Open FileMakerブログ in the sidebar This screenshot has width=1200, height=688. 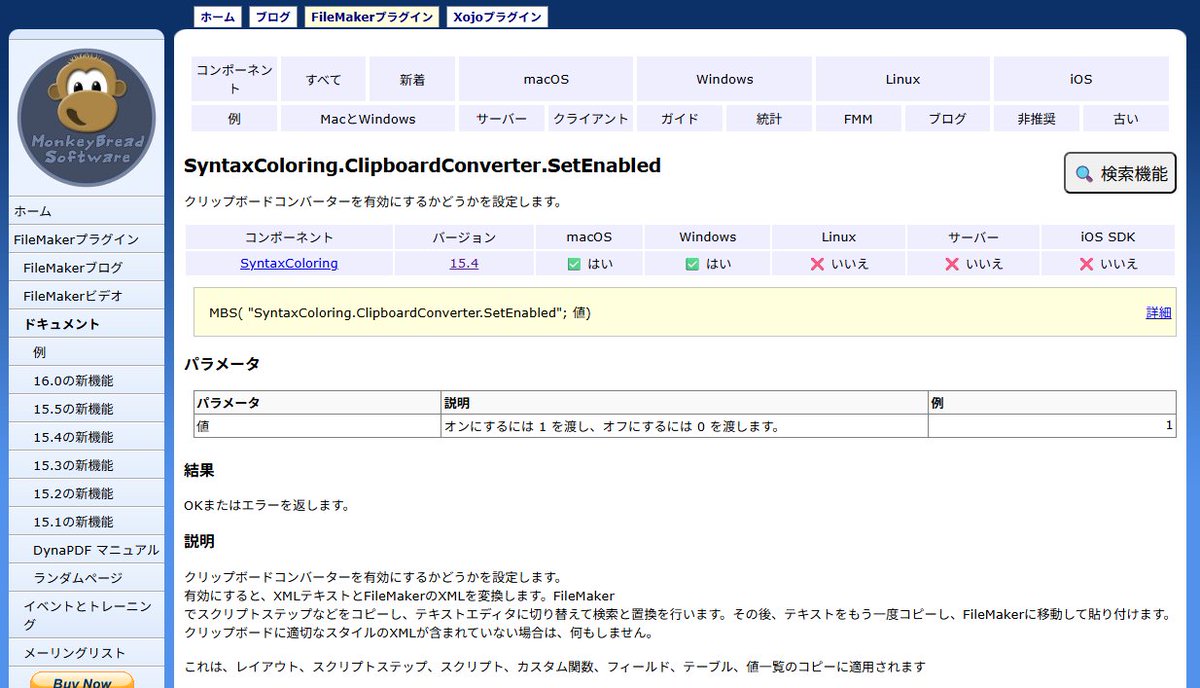point(86,268)
